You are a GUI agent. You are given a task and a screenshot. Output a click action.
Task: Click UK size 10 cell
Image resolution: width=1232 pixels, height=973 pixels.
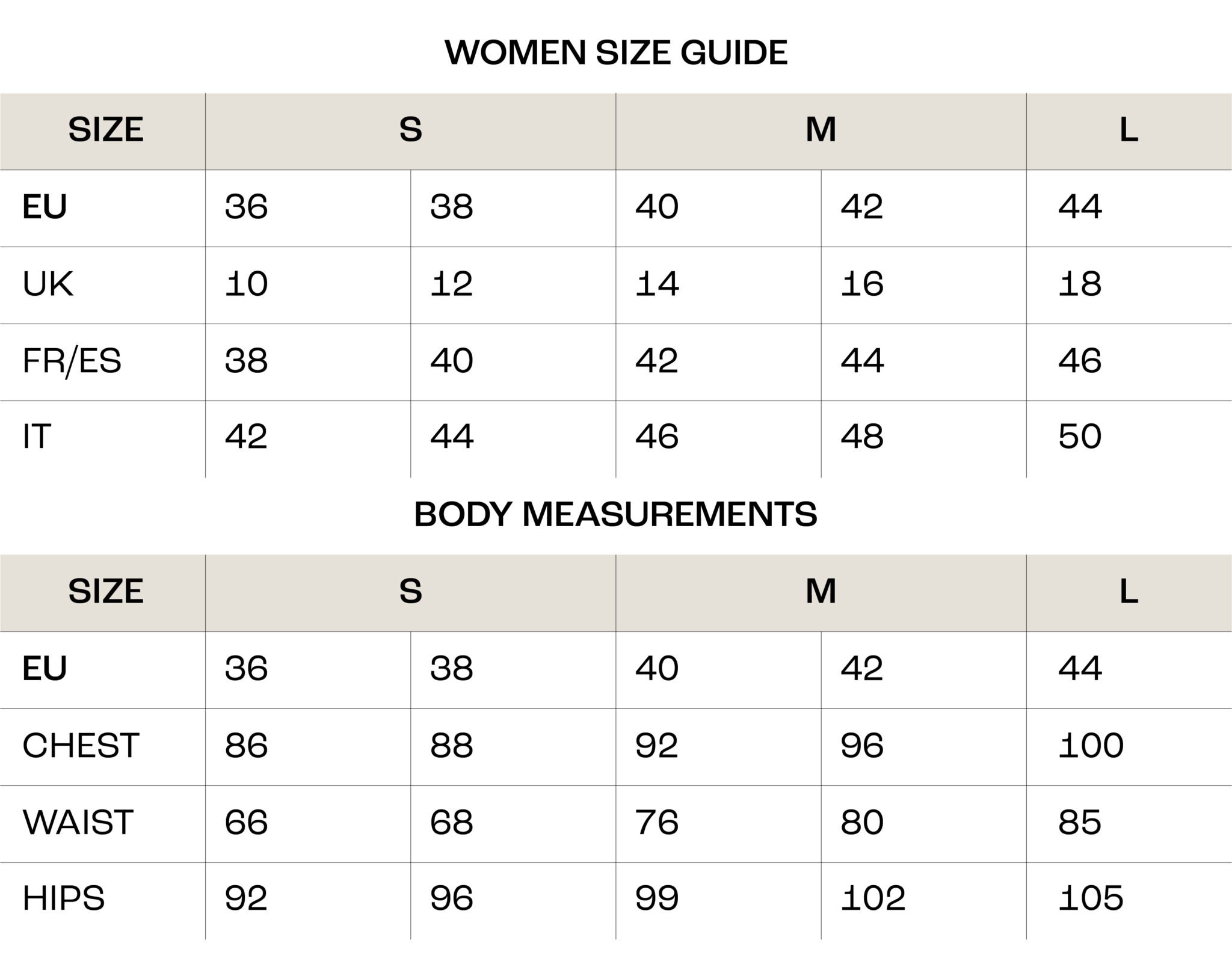pos(246,284)
